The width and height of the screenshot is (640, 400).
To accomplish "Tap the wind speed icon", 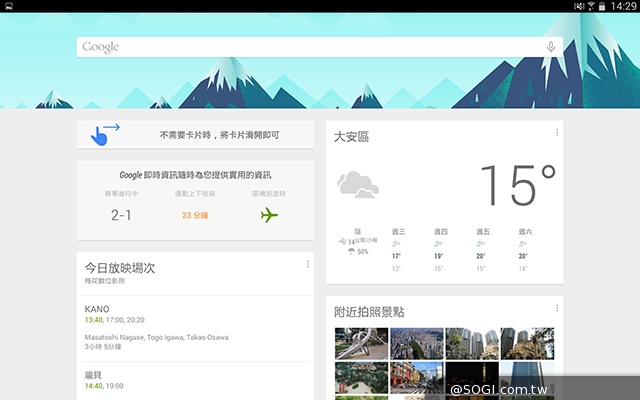I will 342,242.
